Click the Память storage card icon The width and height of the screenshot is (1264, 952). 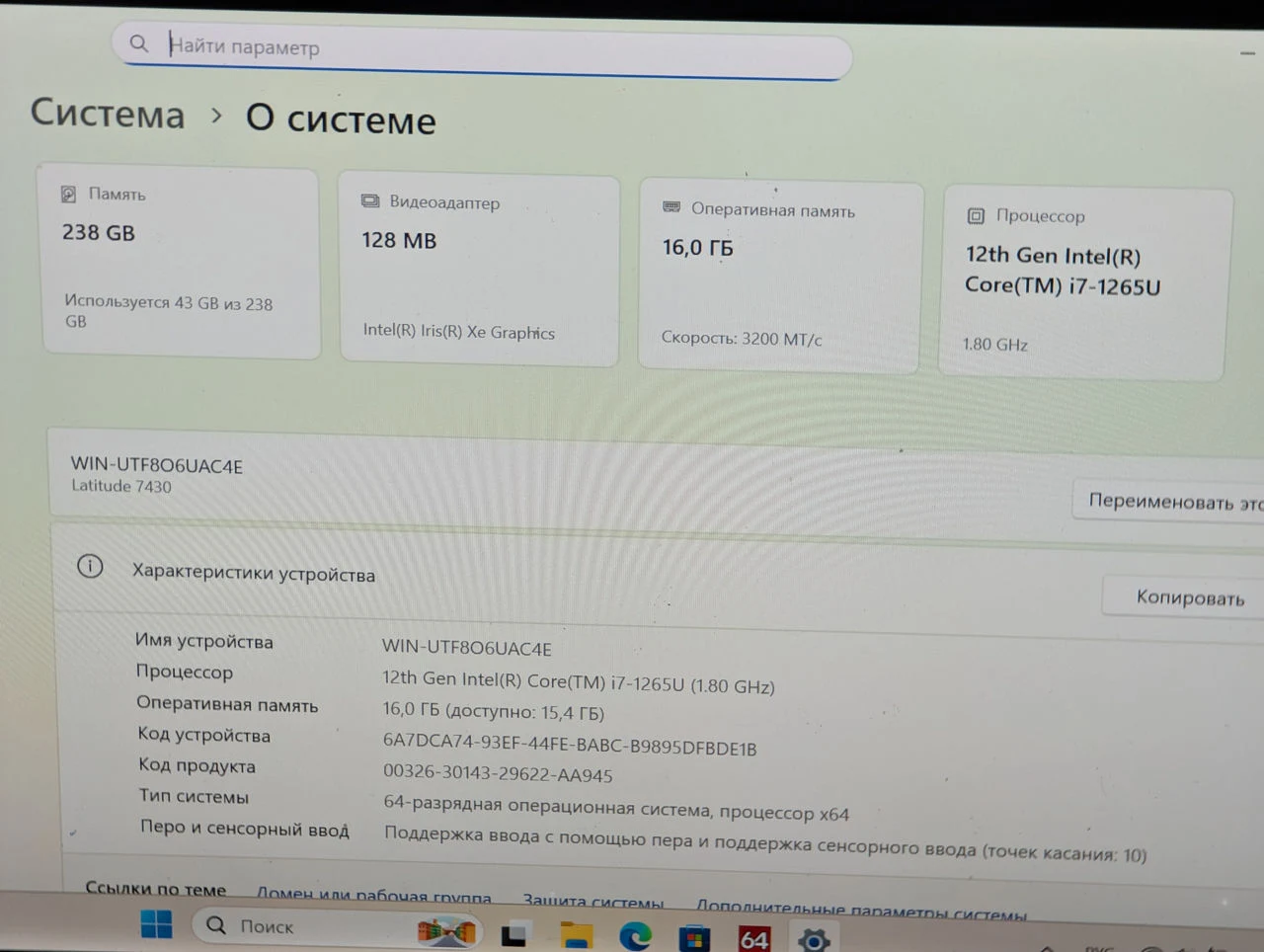(x=68, y=194)
